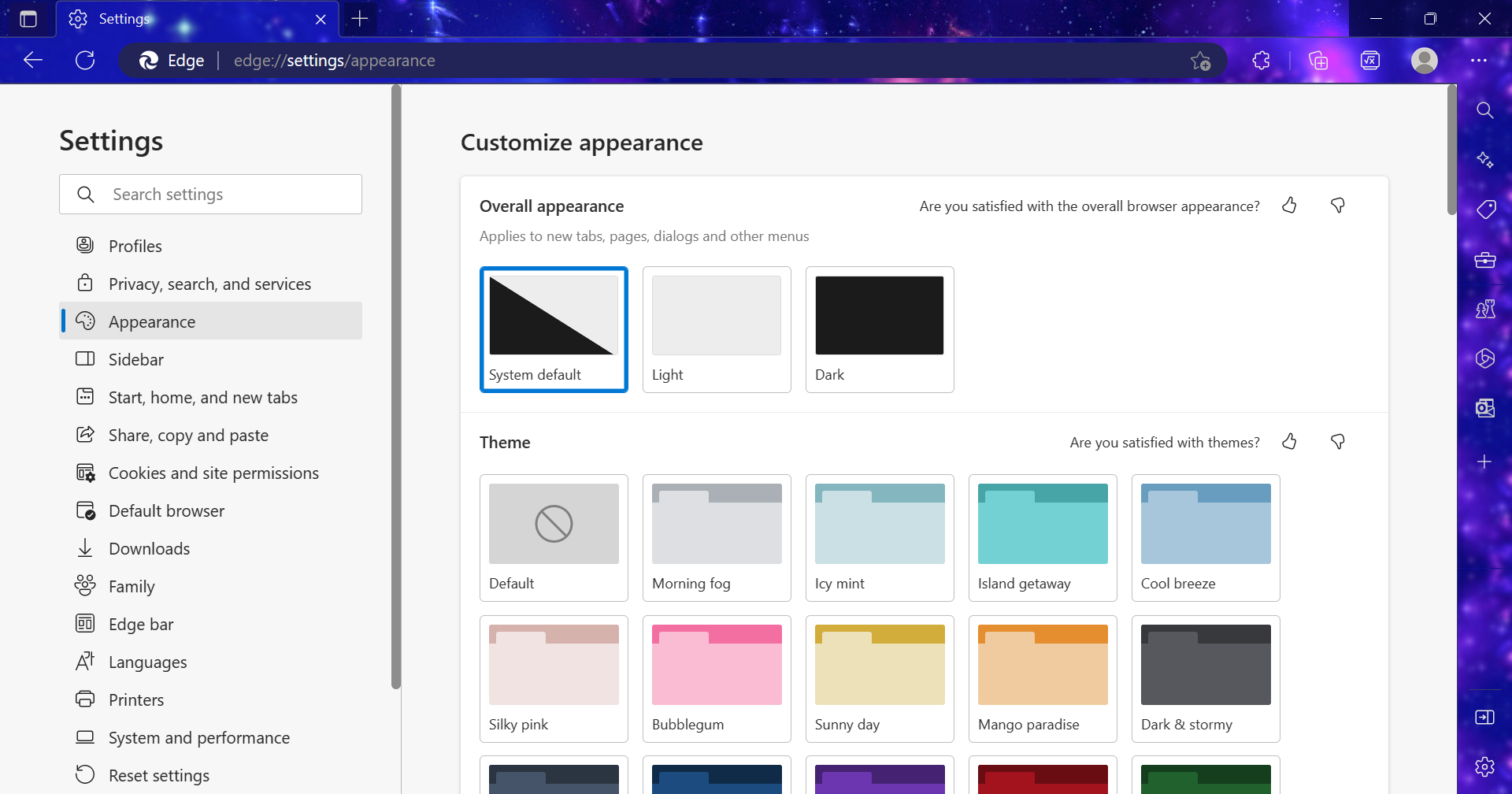The width and height of the screenshot is (1512, 794).
Task: Open Privacy, search, and services section
Action: tap(210, 284)
